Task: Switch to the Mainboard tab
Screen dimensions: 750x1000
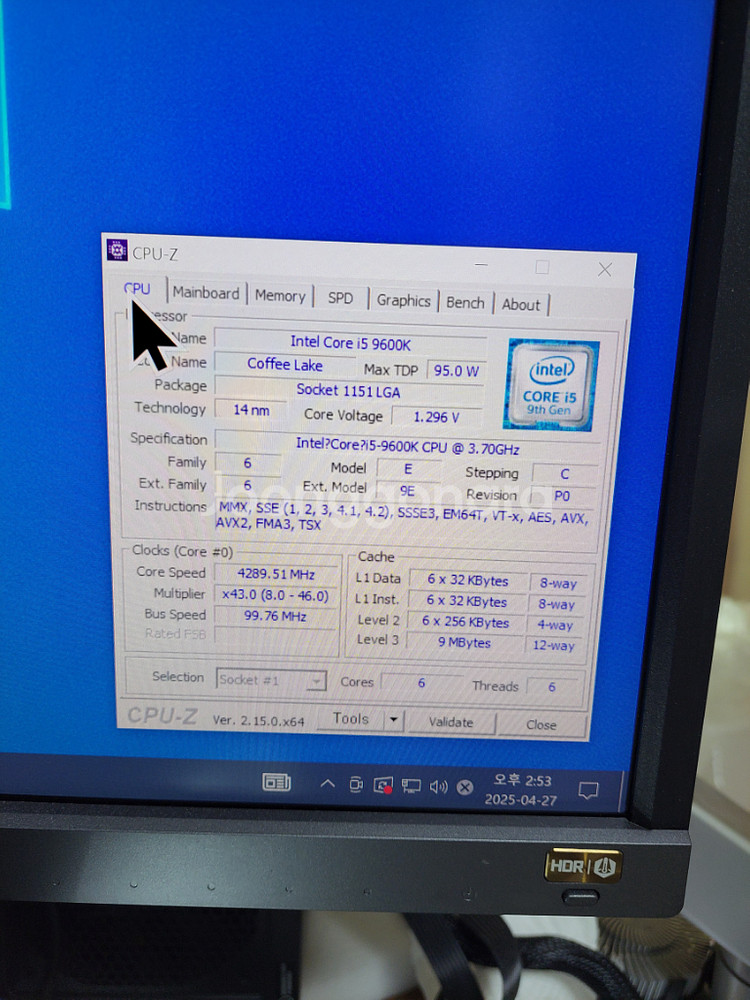Action: [x=206, y=293]
